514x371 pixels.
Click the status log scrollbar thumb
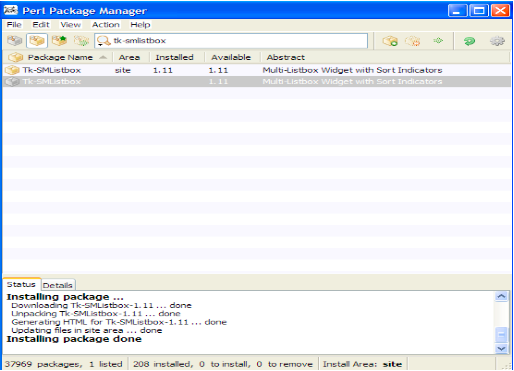(501, 334)
